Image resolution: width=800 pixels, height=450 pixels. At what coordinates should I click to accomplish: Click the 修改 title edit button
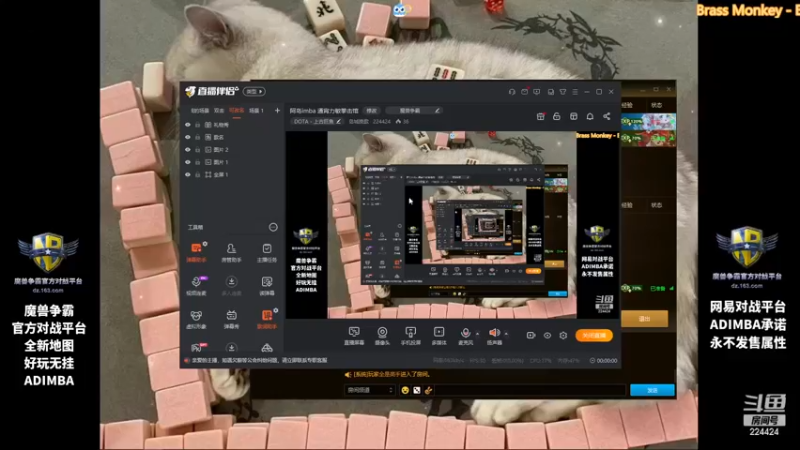coord(371,110)
